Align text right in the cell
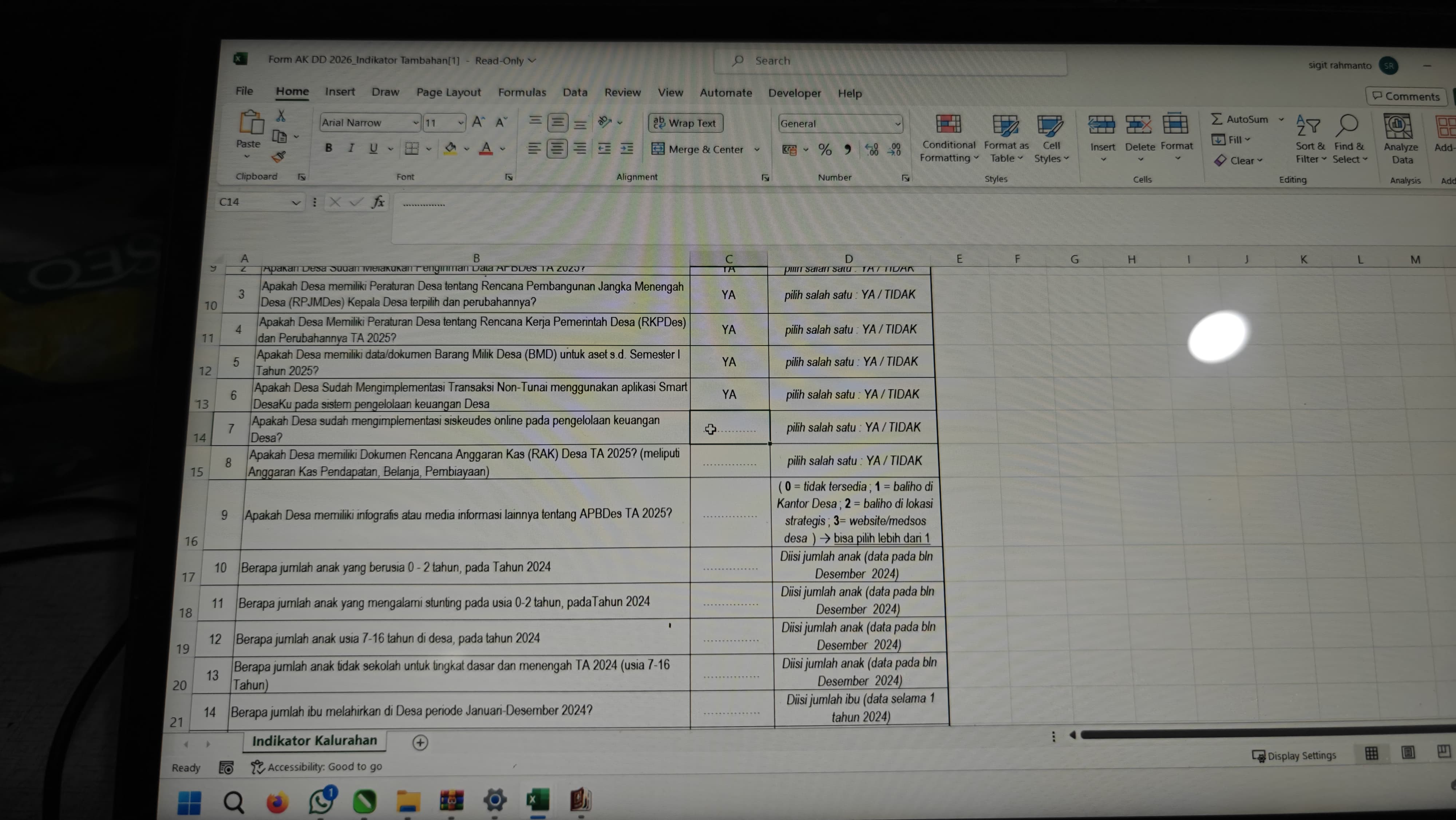1456x820 pixels. (580, 148)
